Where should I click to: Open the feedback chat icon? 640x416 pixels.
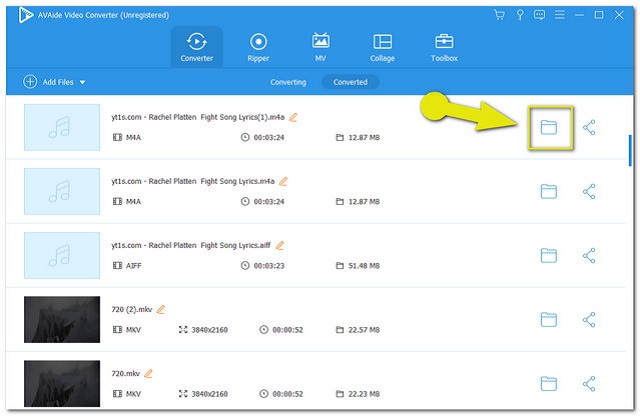coord(539,15)
